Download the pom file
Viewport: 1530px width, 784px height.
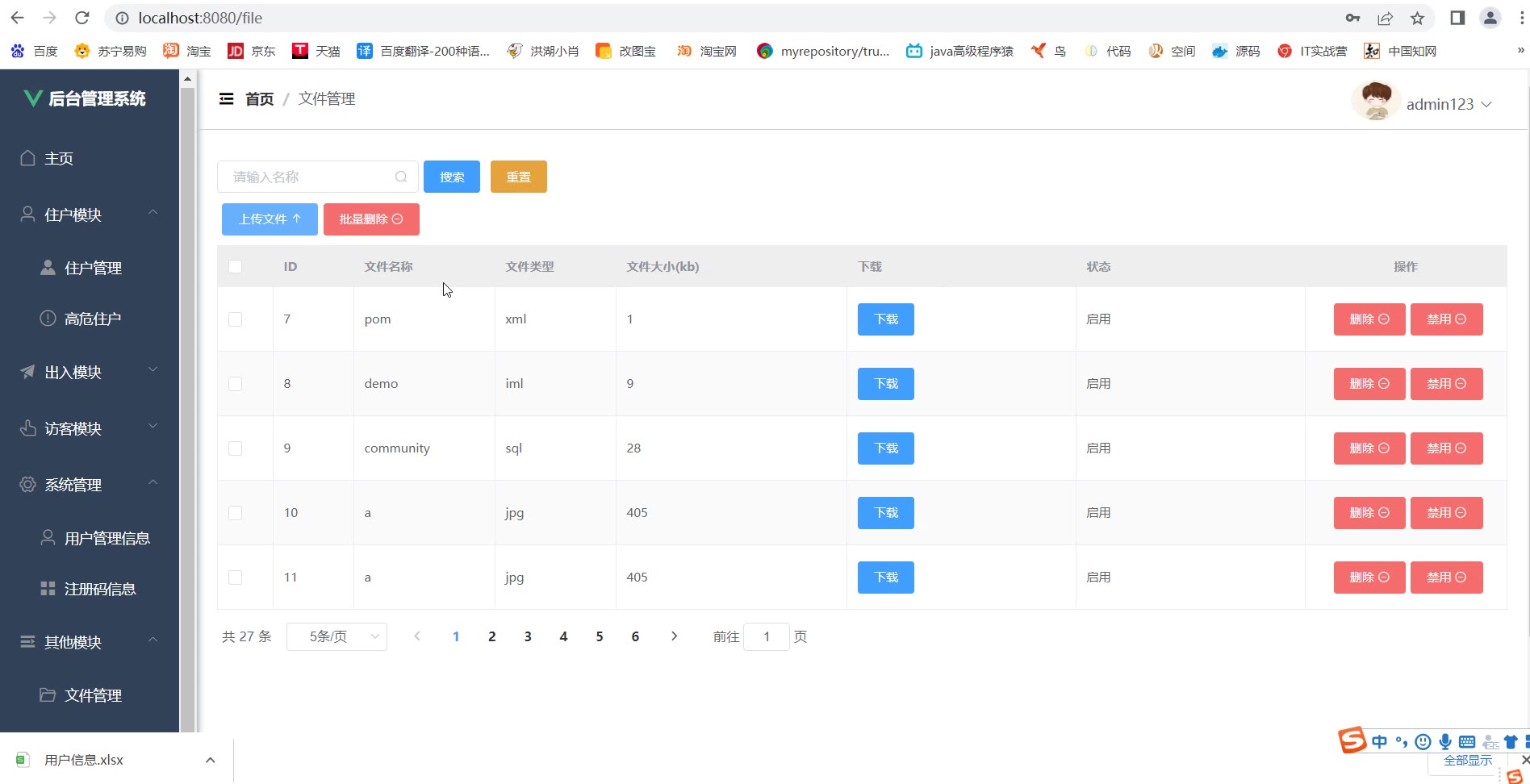pos(886,319)
